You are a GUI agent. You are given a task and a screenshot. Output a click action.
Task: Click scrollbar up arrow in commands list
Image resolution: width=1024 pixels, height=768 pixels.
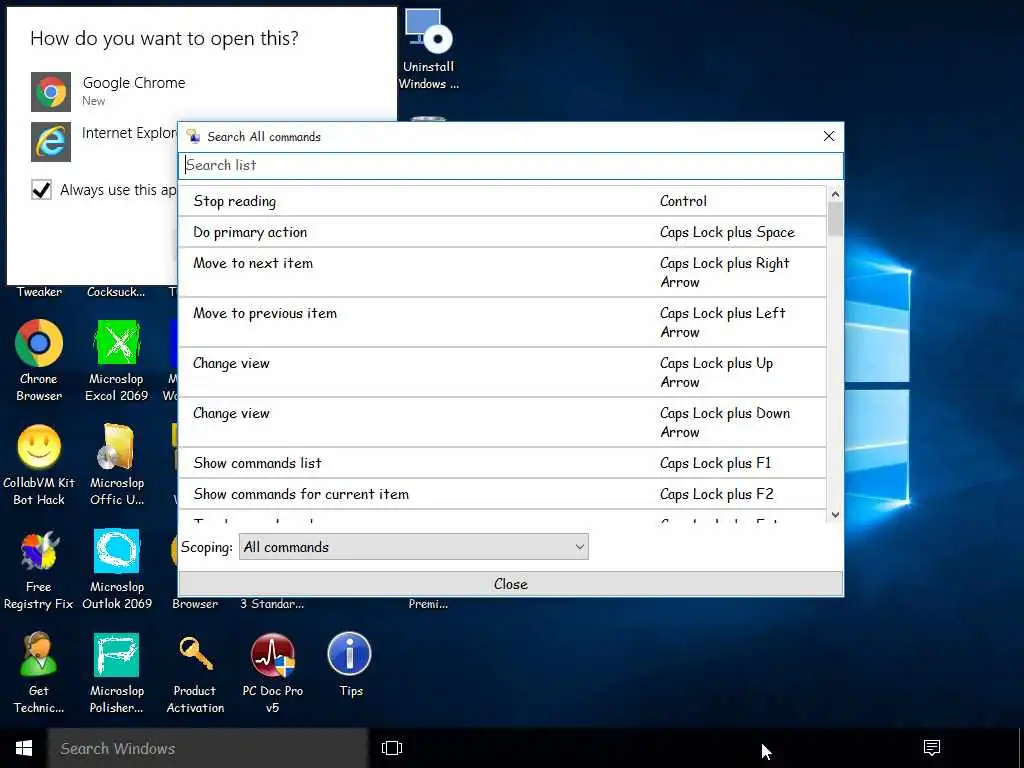coord(835,194)
